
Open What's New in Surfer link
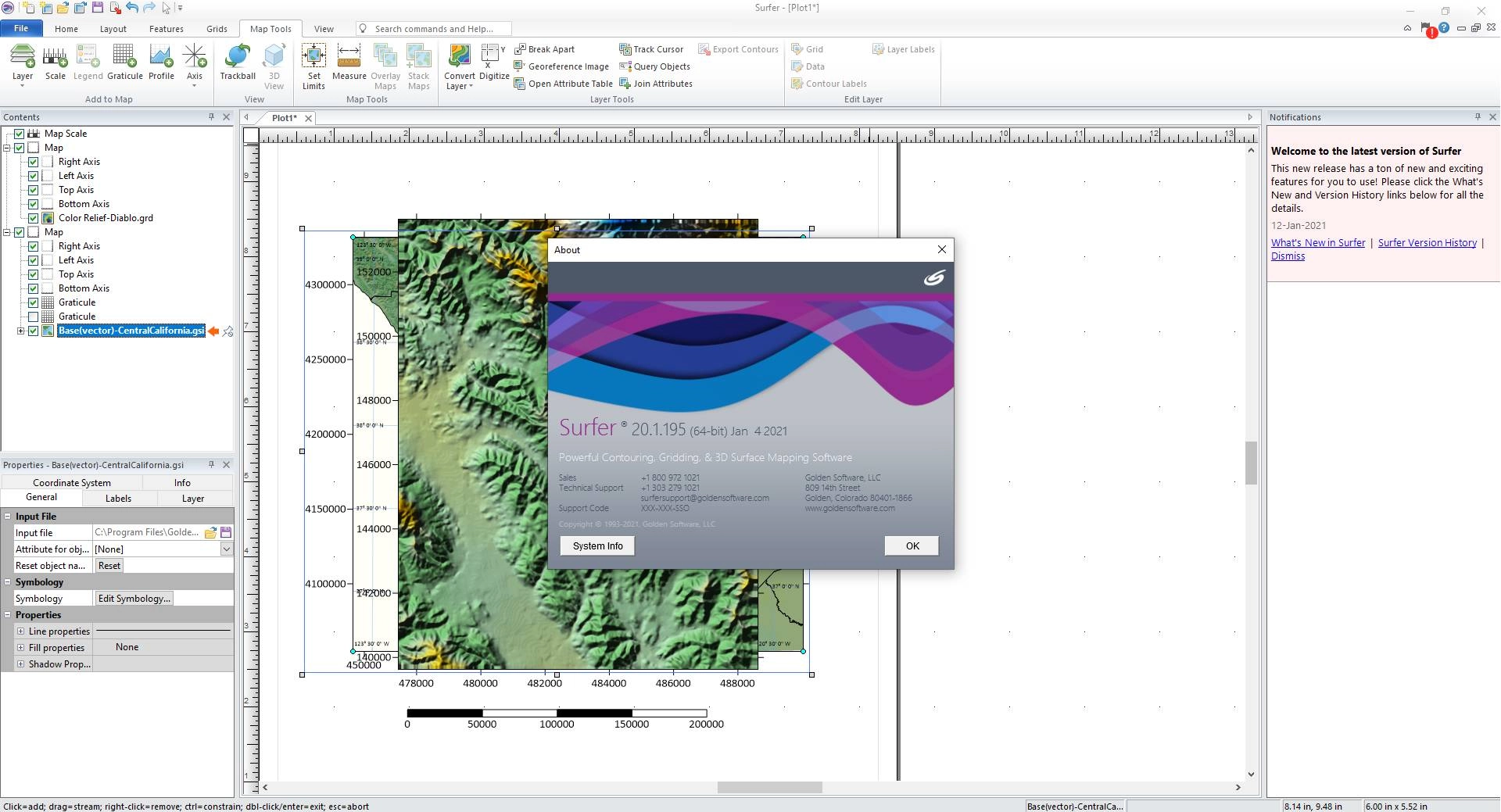tap(1318, 243)
